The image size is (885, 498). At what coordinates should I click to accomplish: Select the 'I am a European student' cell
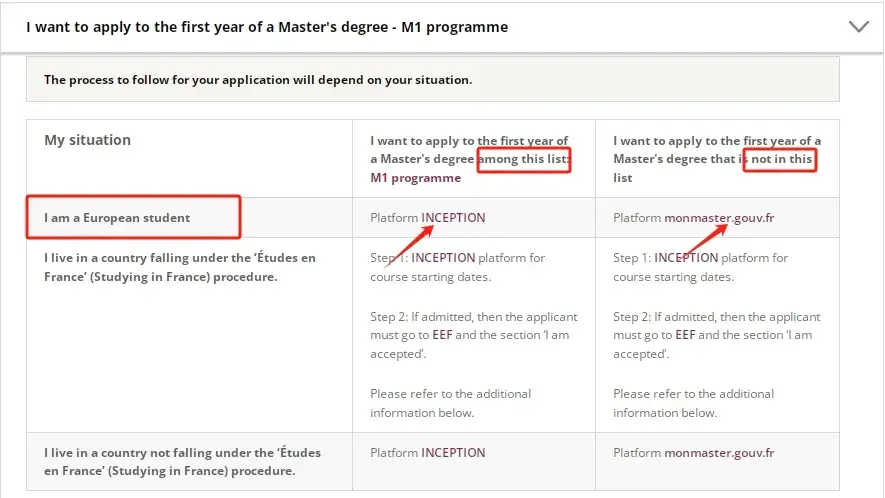click(117, 217)
